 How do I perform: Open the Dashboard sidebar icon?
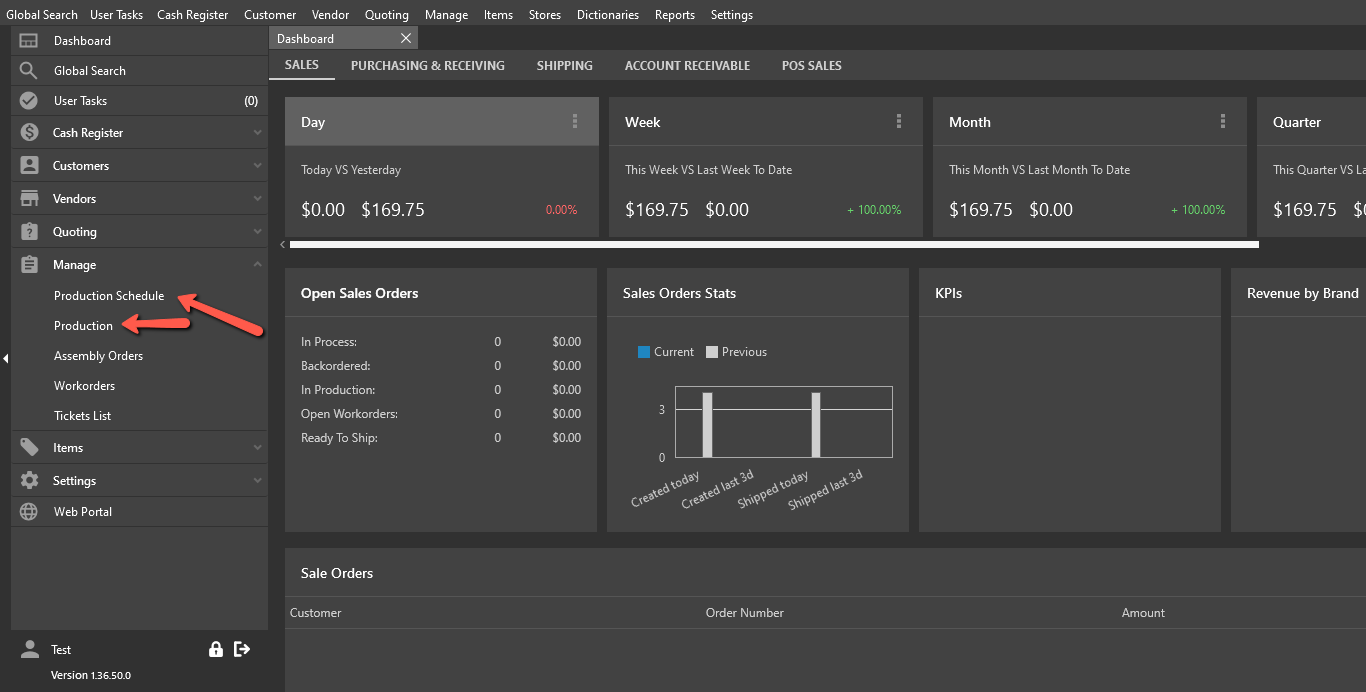click(29, 41)
